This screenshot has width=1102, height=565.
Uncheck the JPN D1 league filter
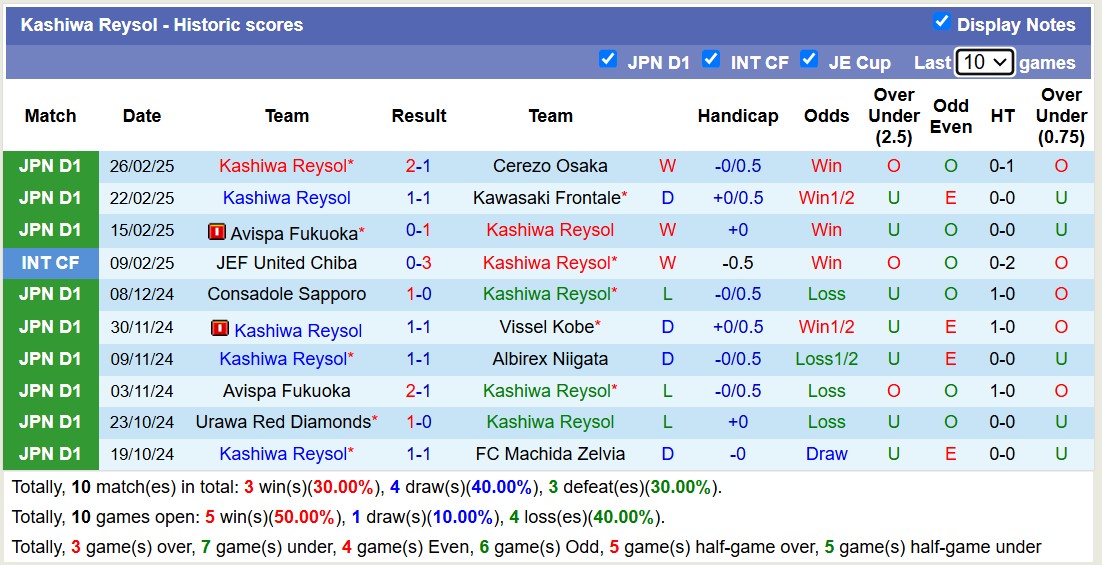coord(608,59)
